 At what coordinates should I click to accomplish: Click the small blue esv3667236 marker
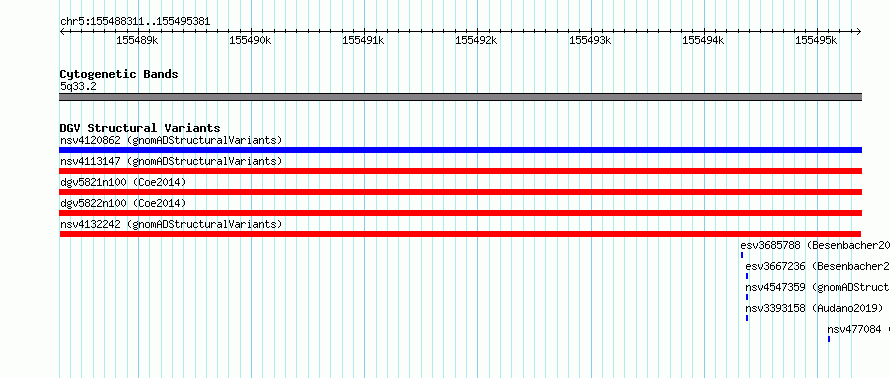747,276
